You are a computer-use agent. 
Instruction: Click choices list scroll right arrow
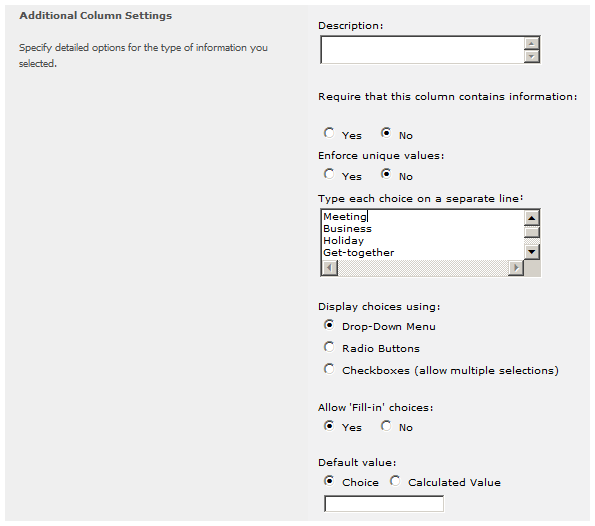(x=516, y=268)
